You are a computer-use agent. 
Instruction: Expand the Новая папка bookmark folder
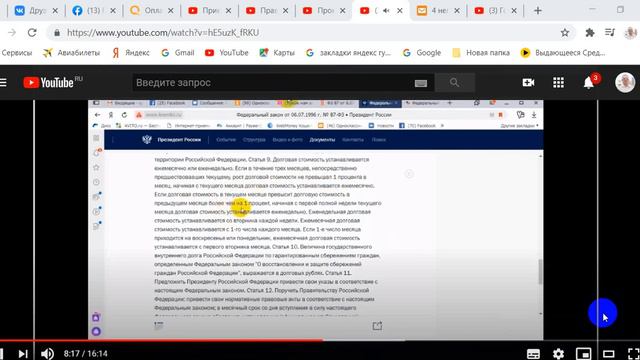point(481,53)
